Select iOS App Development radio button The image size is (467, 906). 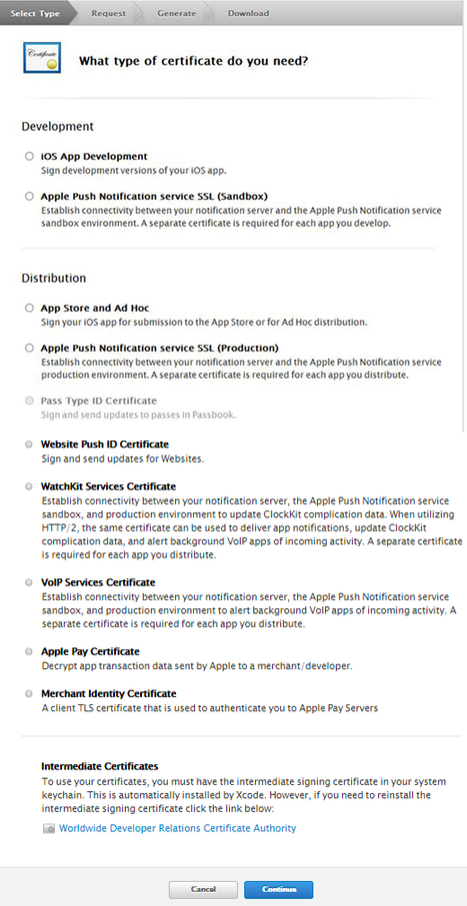coord(29,157)
